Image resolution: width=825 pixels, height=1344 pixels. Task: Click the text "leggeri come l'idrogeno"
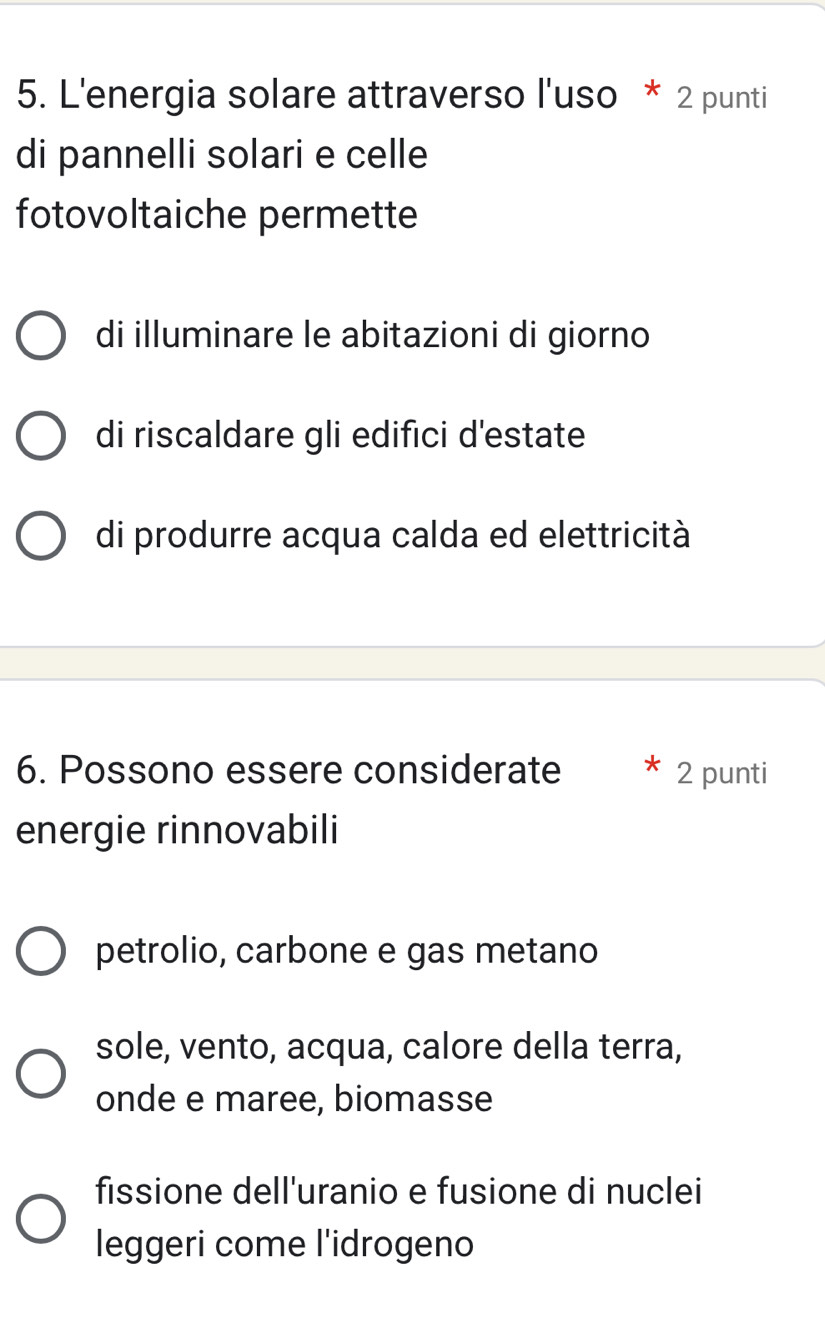tap(285, 1244)
